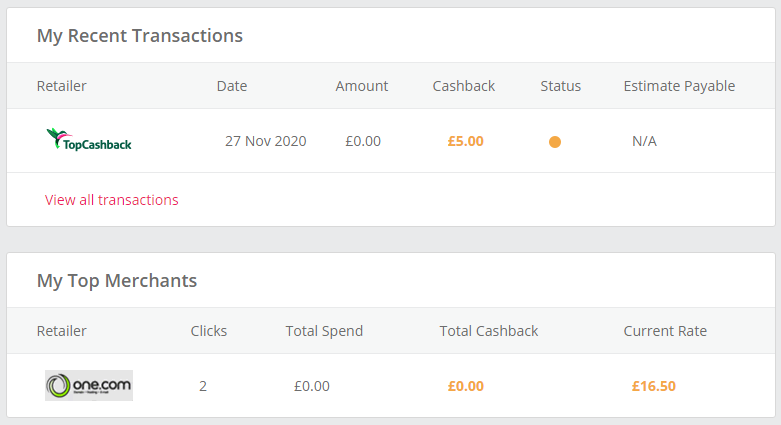Click the £16.50 current rate value
Viewport: 781px width, 425px height.
(654, 386)
